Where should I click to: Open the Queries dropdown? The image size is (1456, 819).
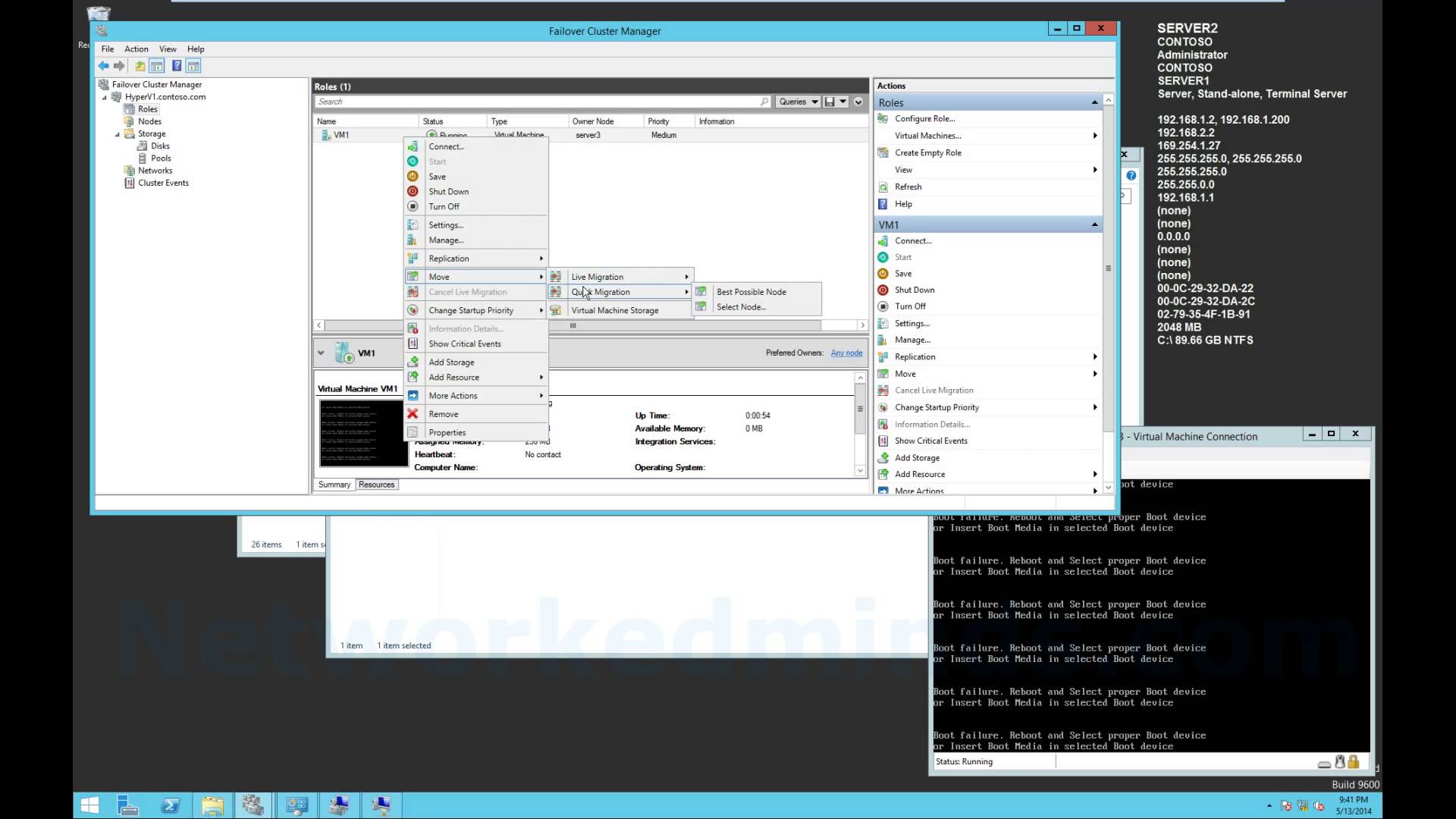point(798,102)
